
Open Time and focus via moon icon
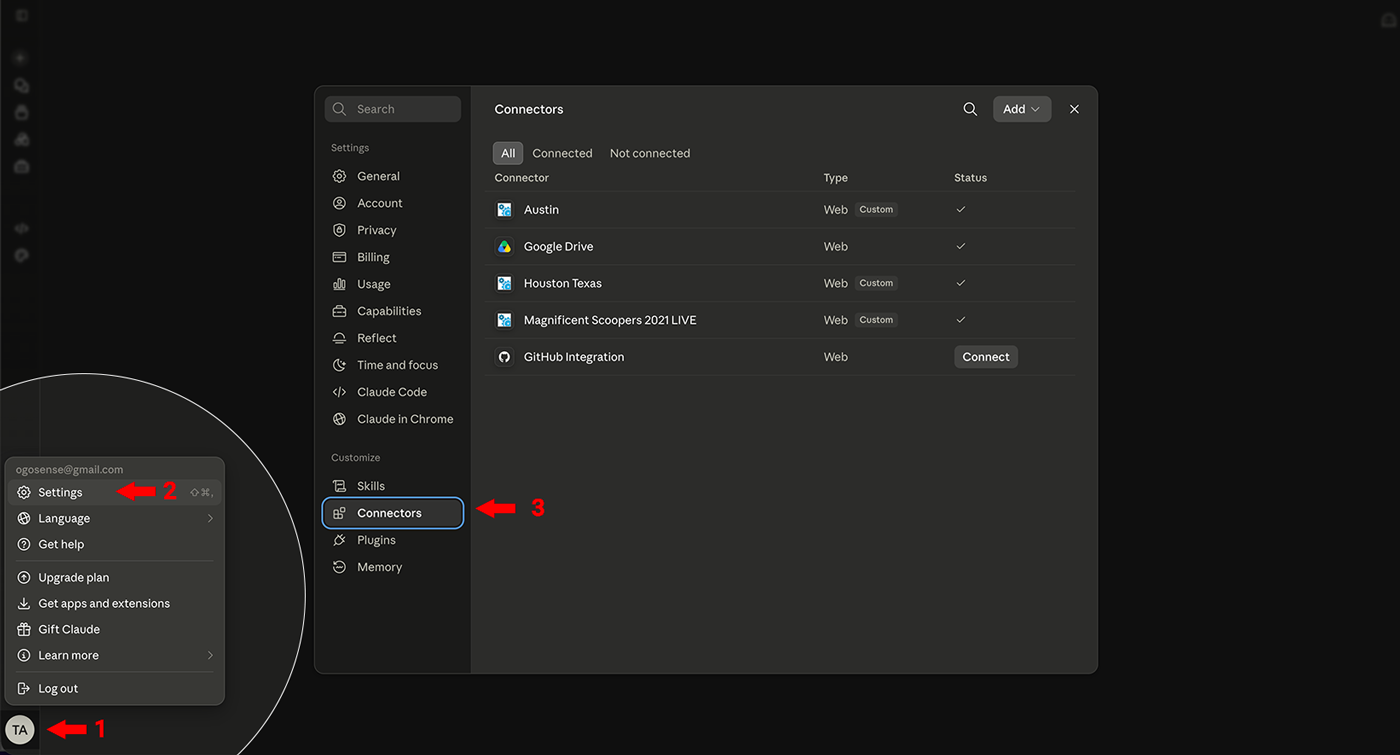[339, 365]
